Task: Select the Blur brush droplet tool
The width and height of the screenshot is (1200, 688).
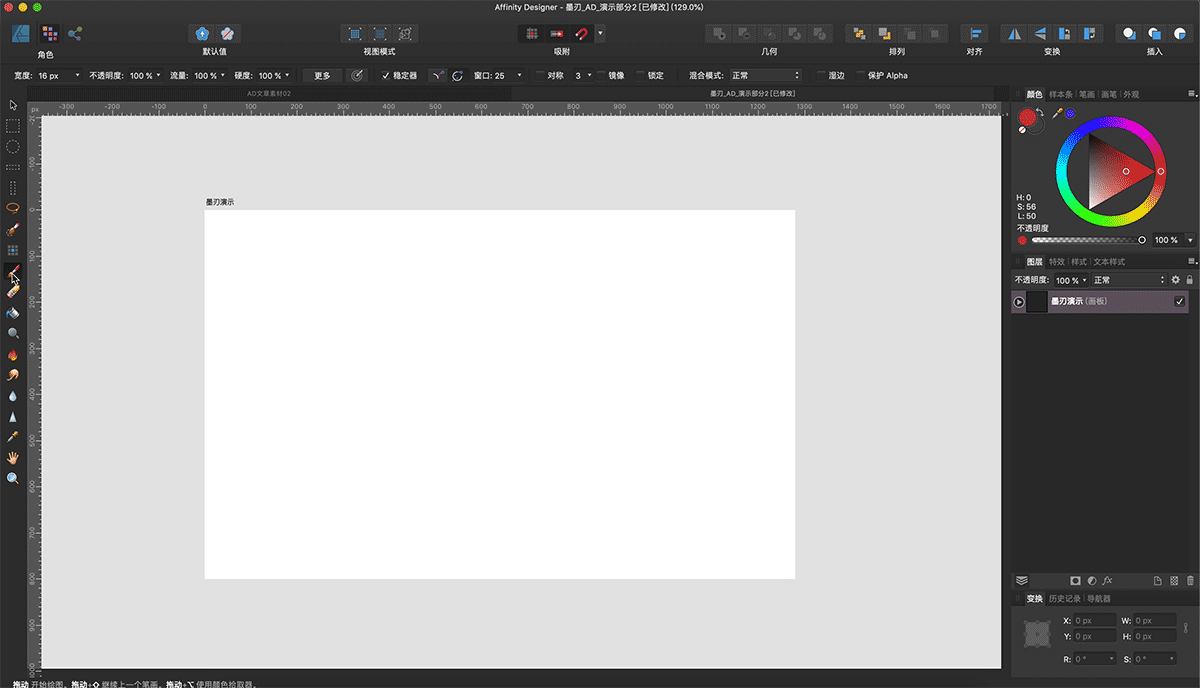Action: tap(13, 395)
